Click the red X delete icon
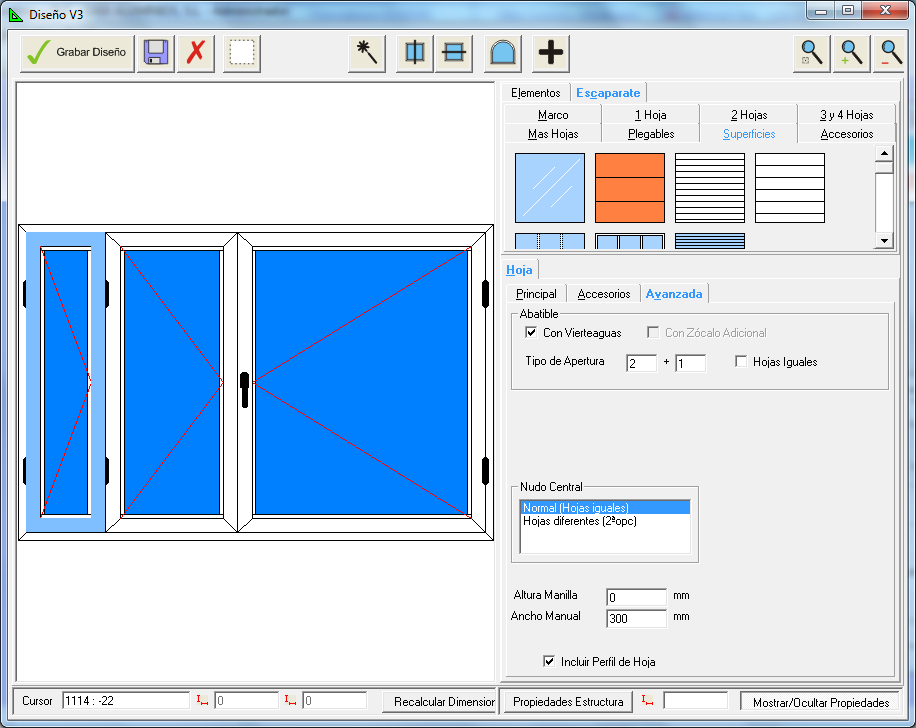This screenshot has width=916, height=728. (196, 53)
